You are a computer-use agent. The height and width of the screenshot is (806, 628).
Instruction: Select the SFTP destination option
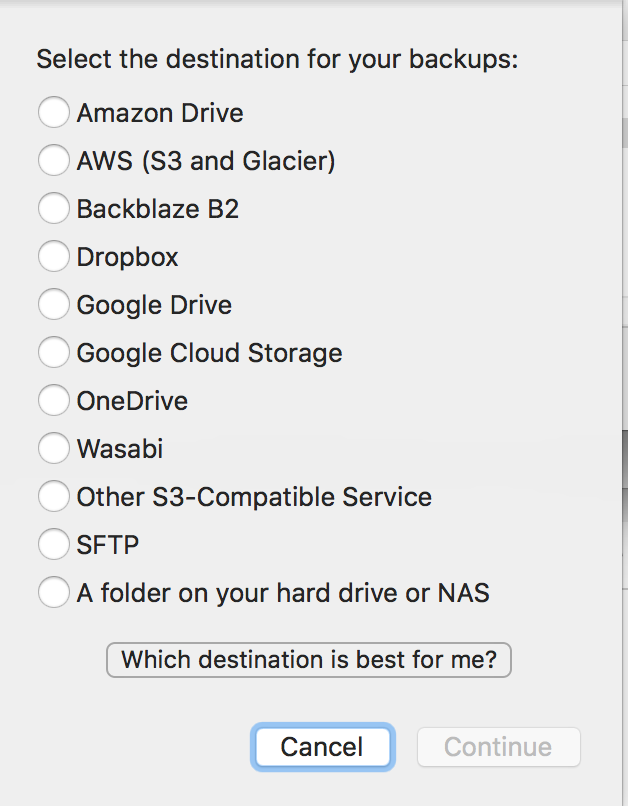(x=54, y=545)
